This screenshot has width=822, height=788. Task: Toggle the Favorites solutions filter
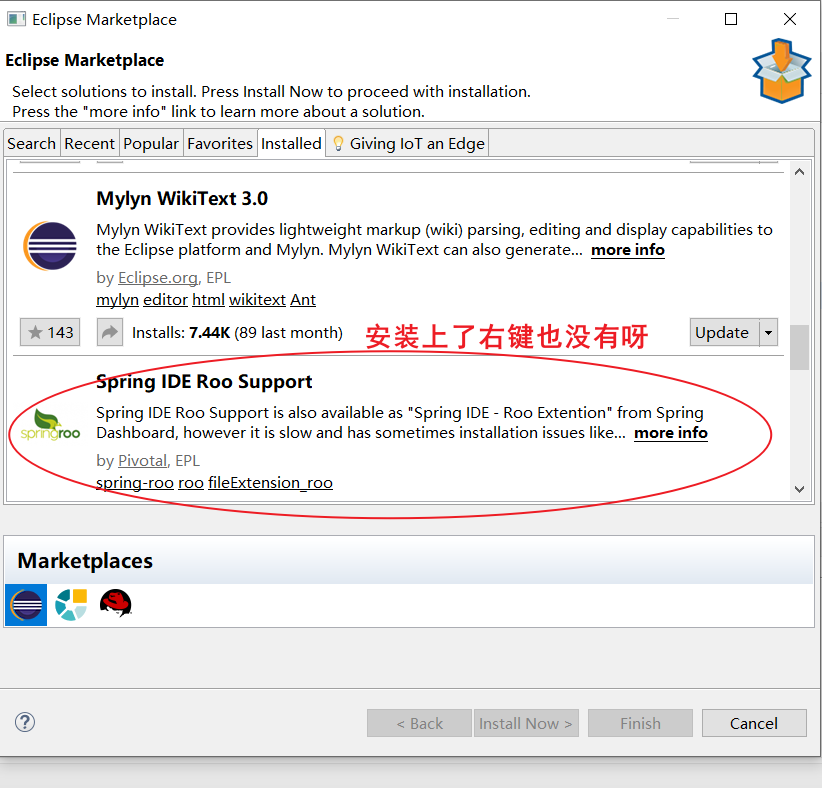click(220, 143)
